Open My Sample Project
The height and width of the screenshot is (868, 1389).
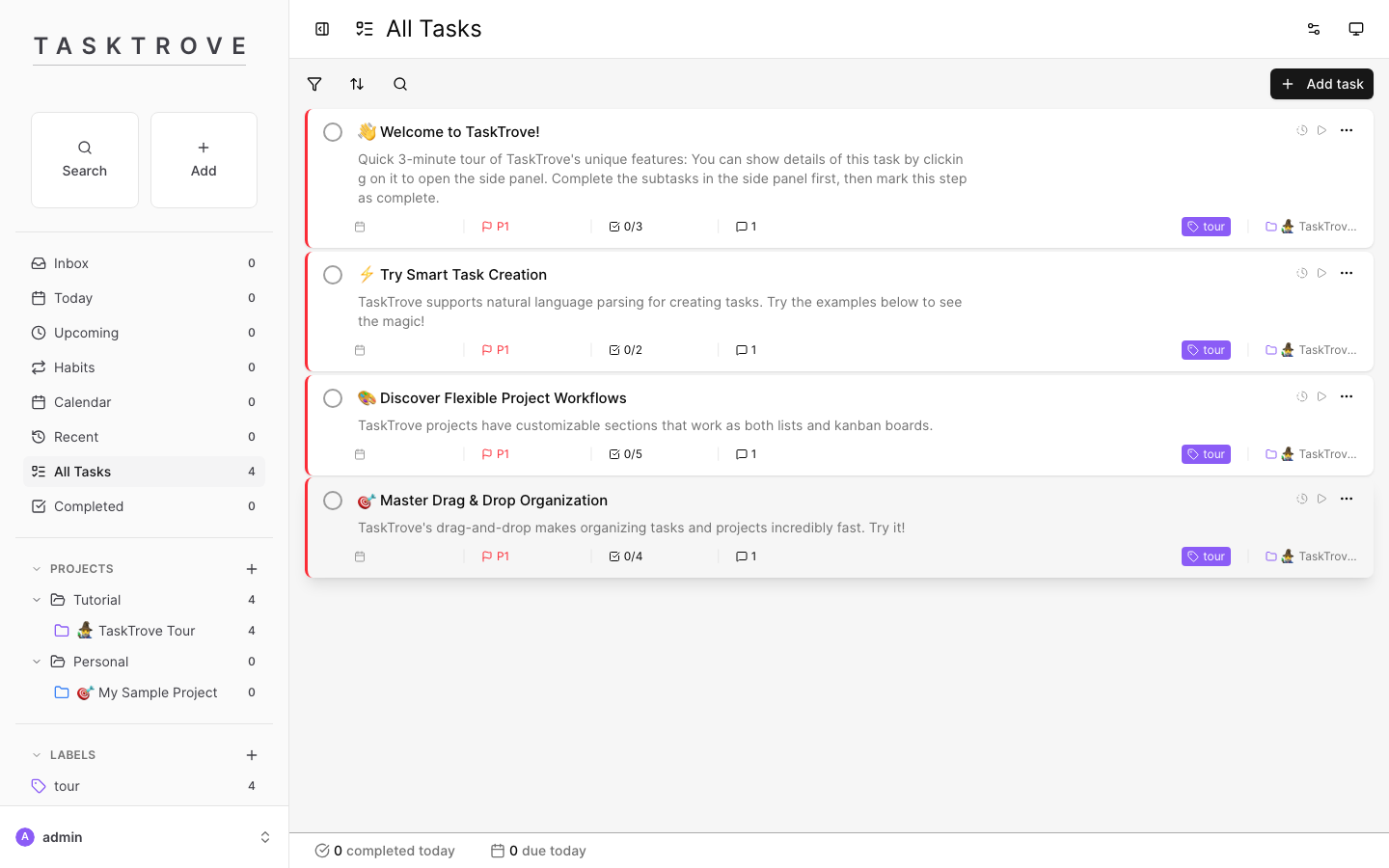(154, 692)
